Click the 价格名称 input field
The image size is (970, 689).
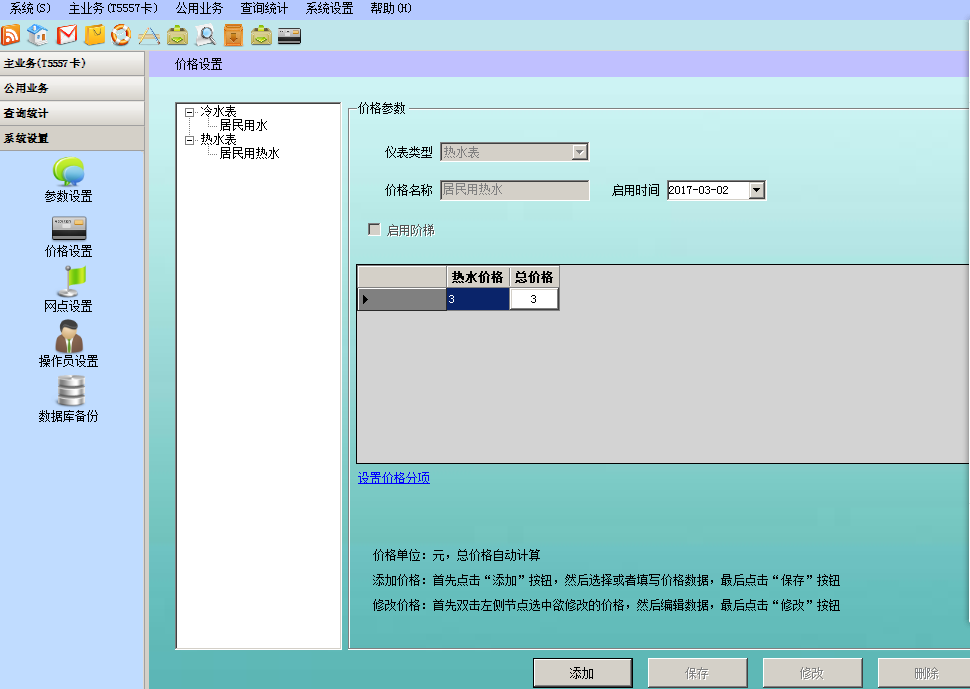515,190
